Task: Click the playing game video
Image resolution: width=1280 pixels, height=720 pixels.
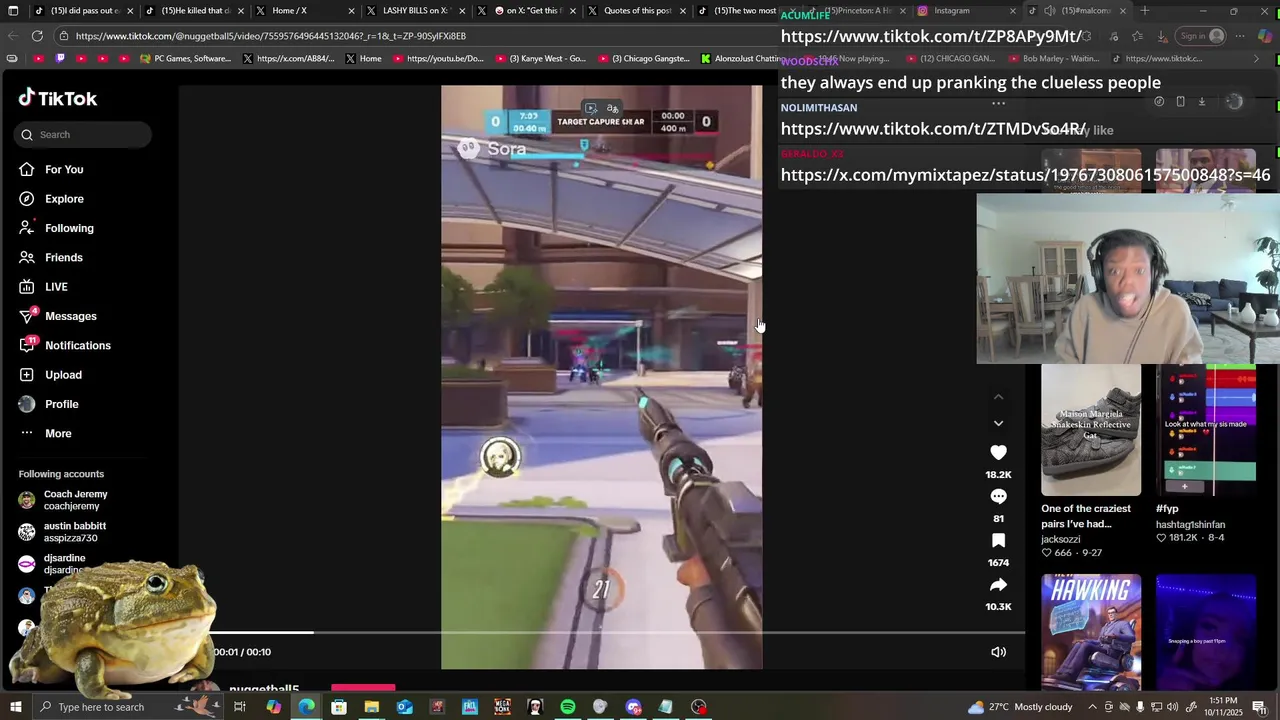Action: 601,377
